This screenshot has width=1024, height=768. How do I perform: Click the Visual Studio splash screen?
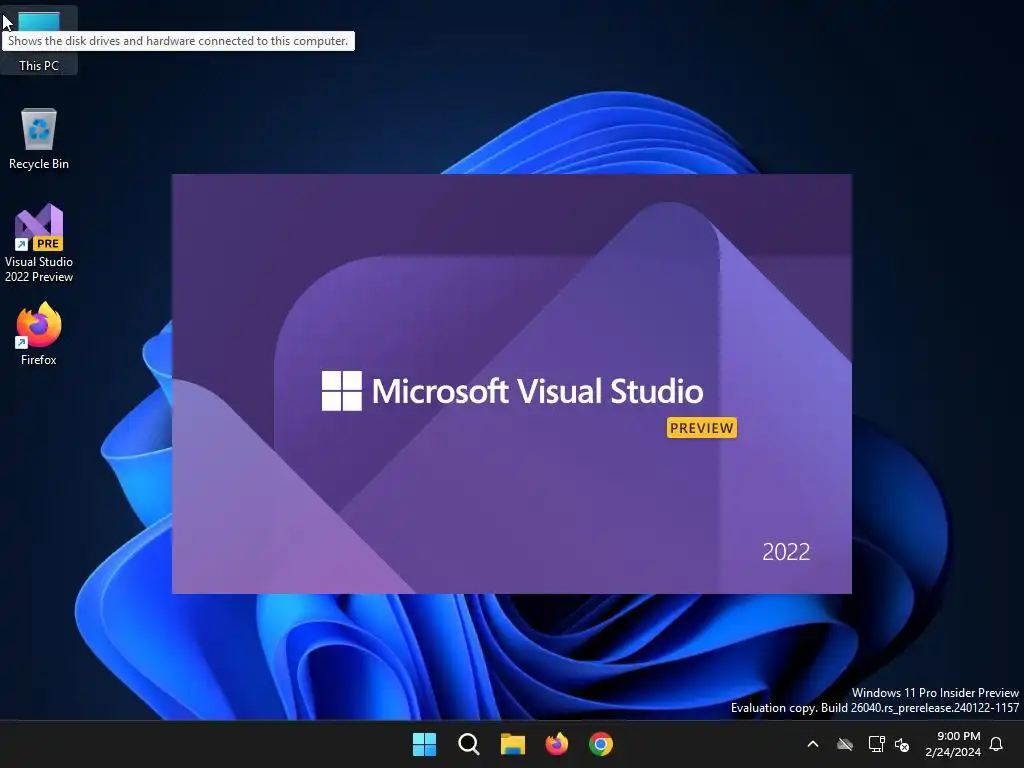[x=511, y=383]
